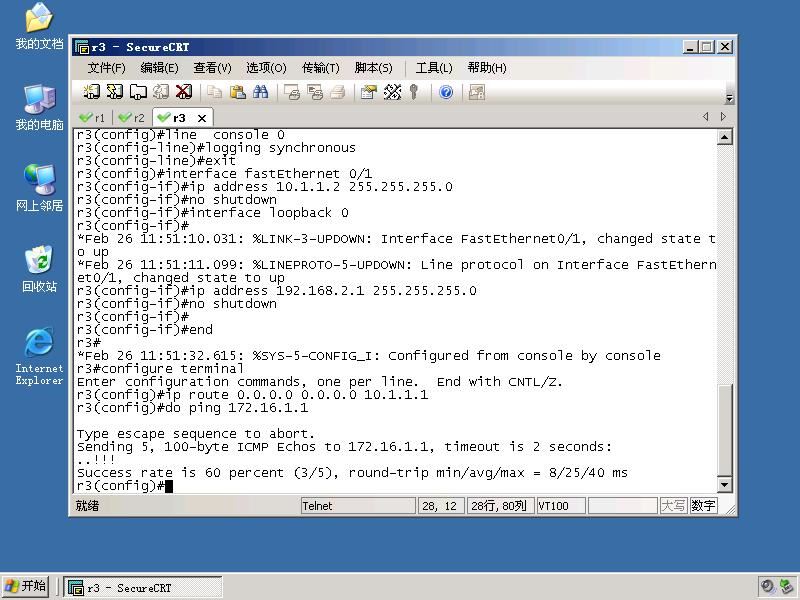This screenshot has width=800, height=600.
Task: Click the Reconnect session icon
Action: coord(161,92)
